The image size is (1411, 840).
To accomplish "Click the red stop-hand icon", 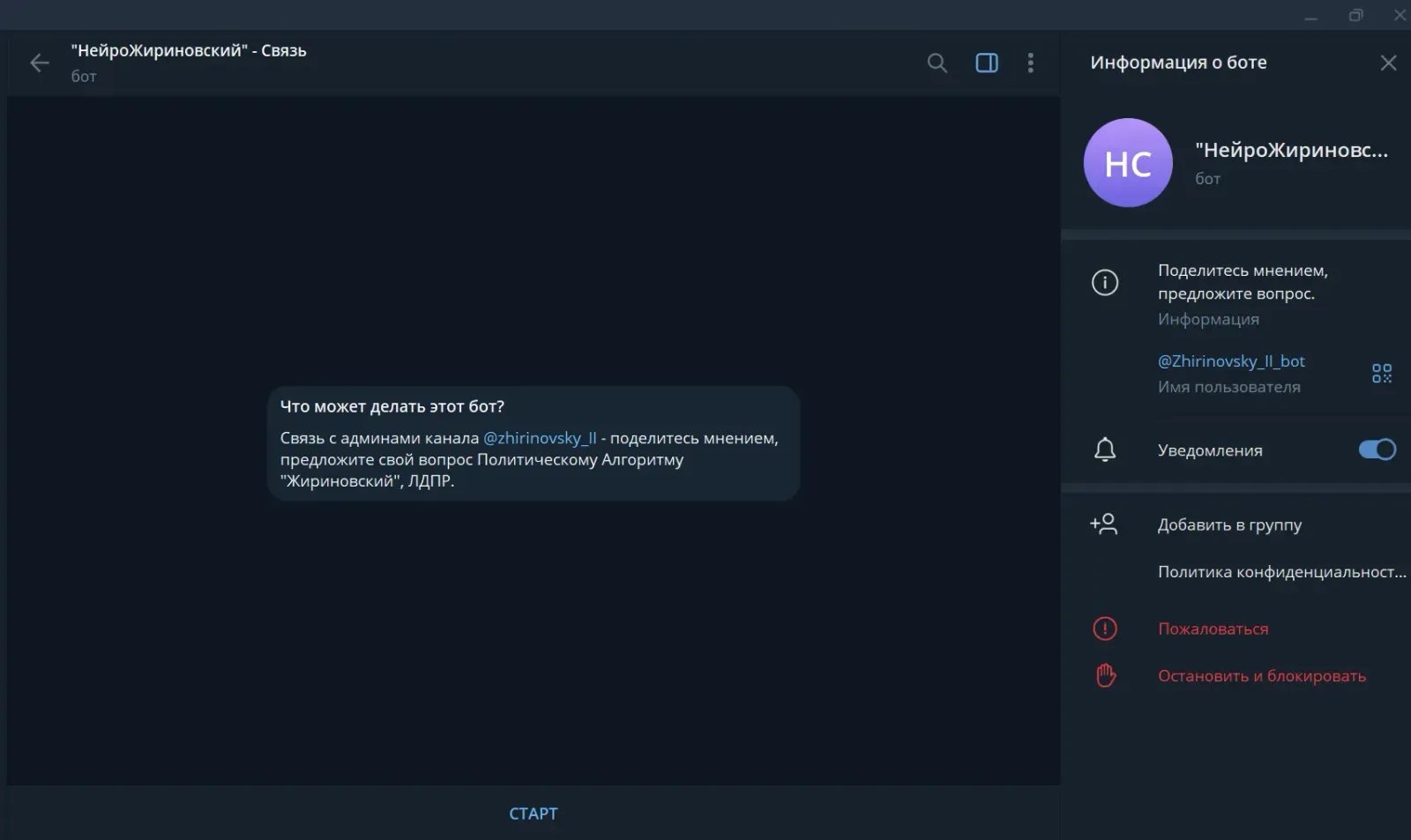I will click(x=1105, y=676).
